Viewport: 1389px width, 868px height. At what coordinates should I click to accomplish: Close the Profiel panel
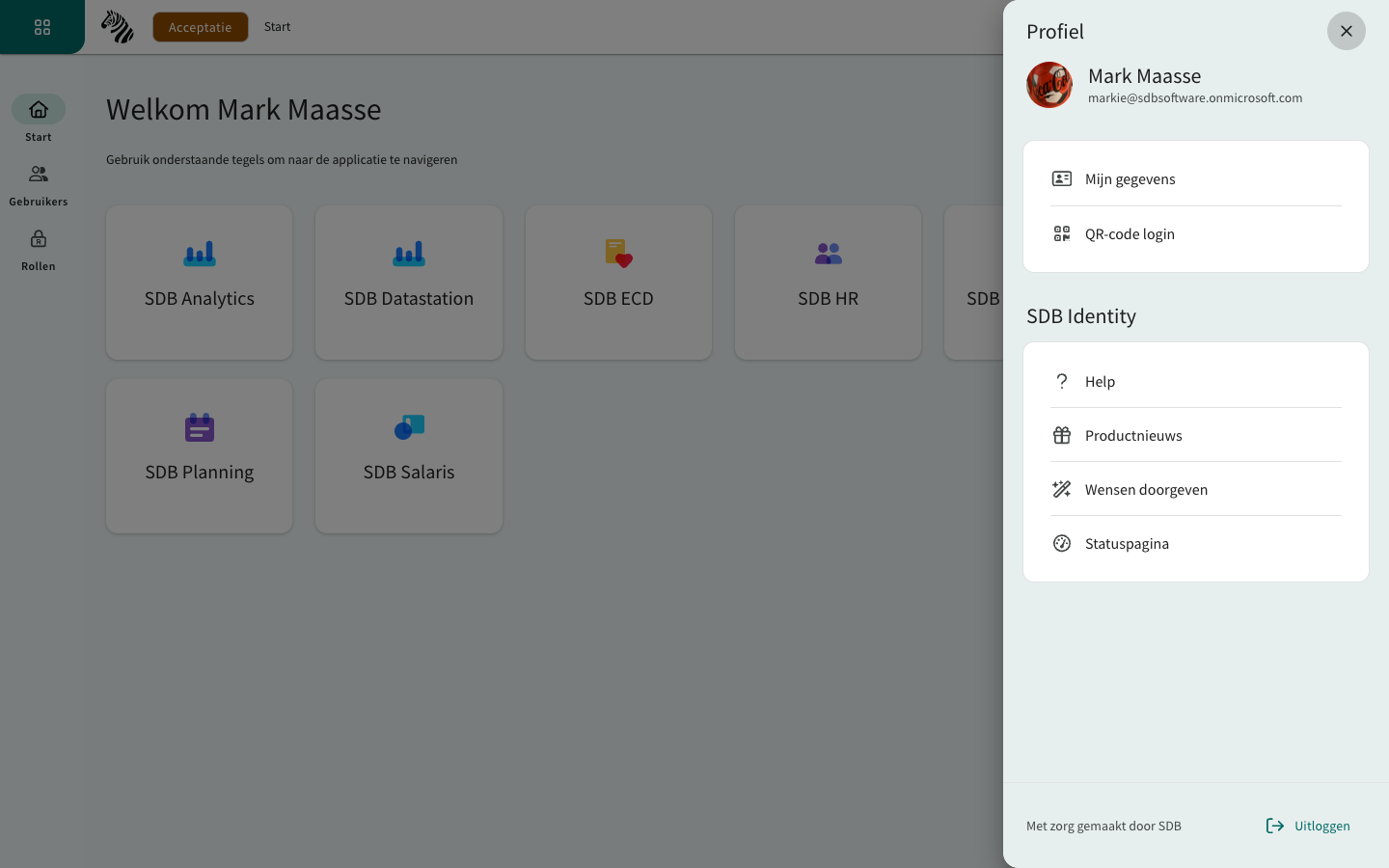pyautogui.click(x=1347, y=31)
